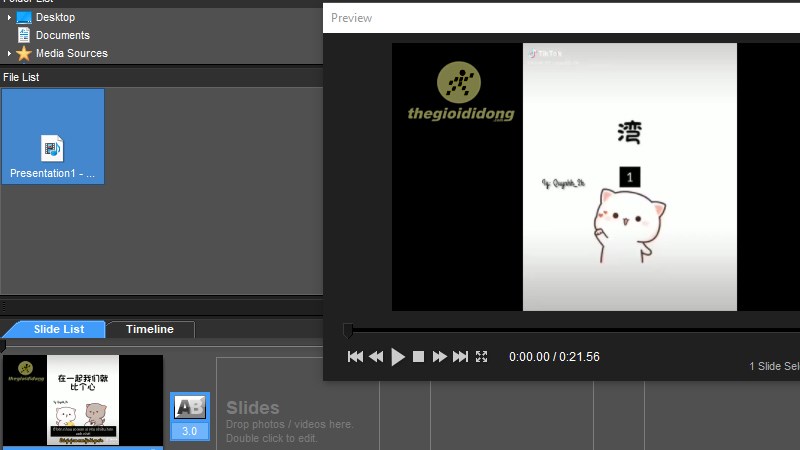
Task: Switch to the Slide List tab
Action: pos(59,329)
